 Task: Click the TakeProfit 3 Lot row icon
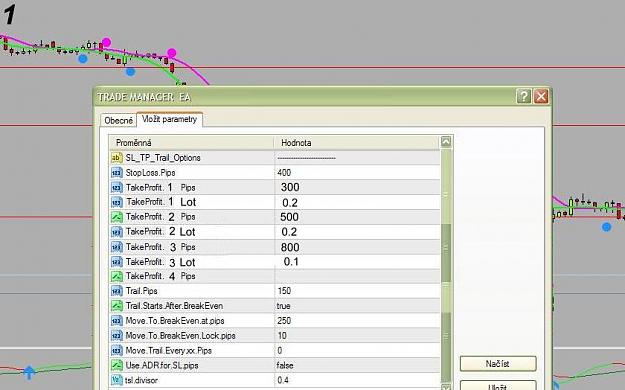point(116,262)
